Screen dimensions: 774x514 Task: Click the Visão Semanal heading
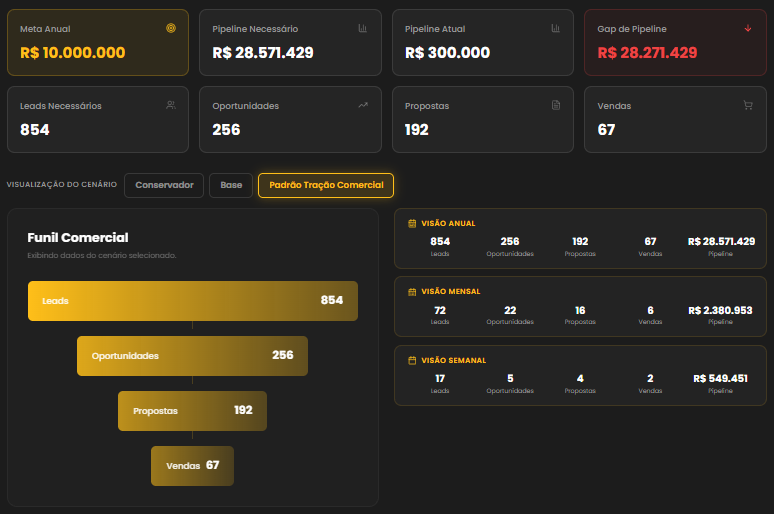(454, 360)
